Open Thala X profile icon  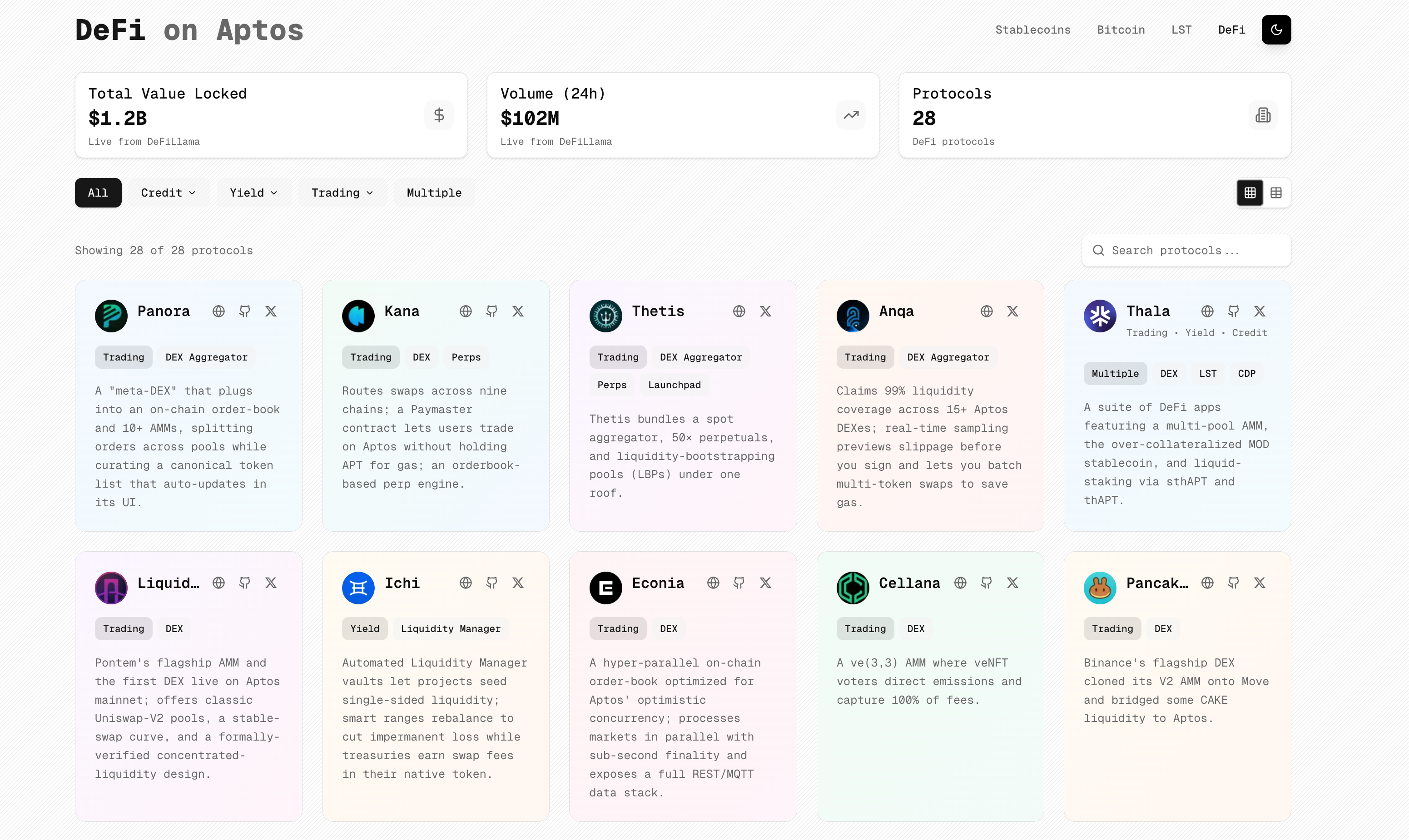(x=1260, y=311)
